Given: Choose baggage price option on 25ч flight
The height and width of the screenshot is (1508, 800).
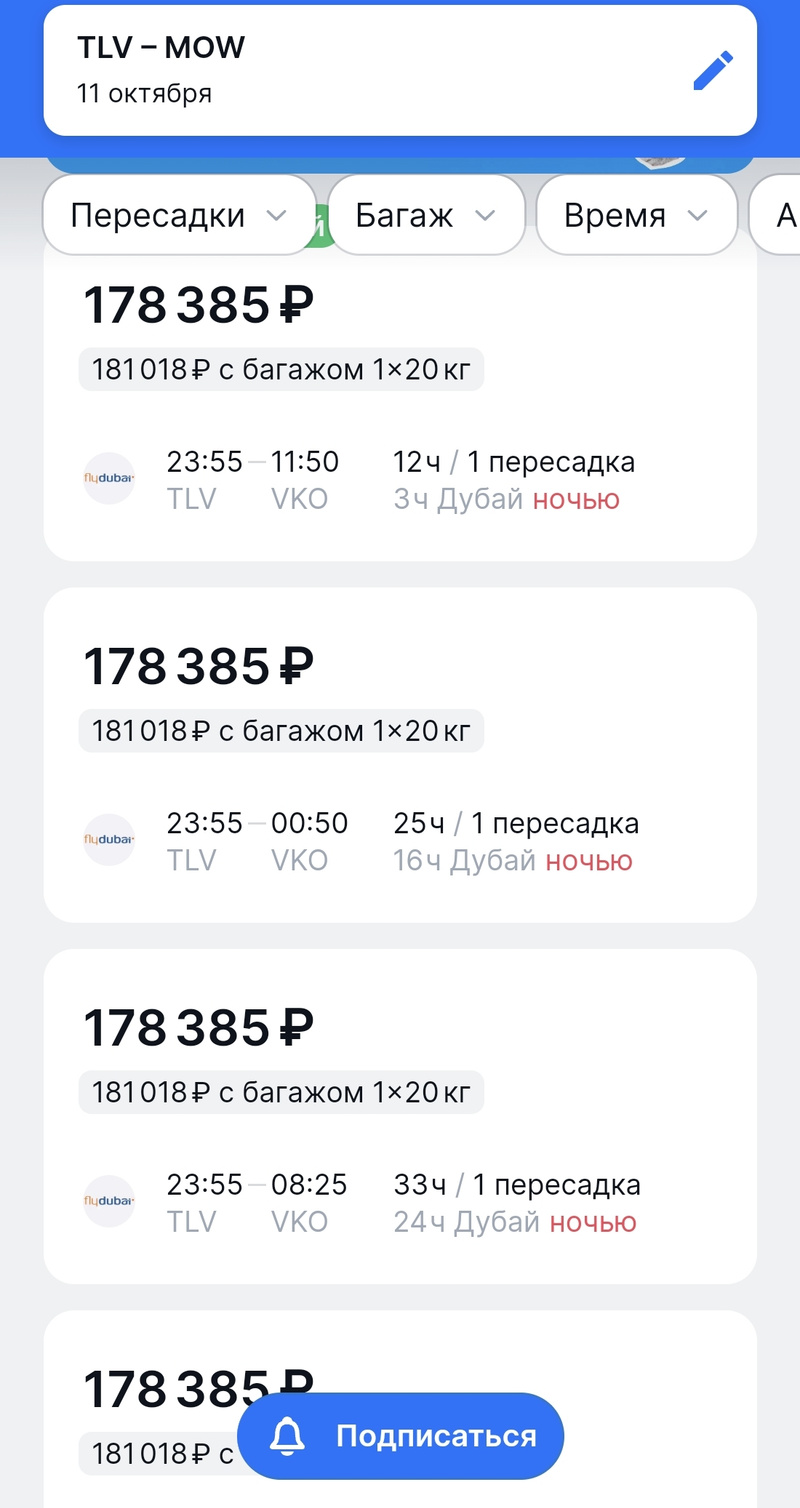Looking at the screenshot, I should 281,731.
